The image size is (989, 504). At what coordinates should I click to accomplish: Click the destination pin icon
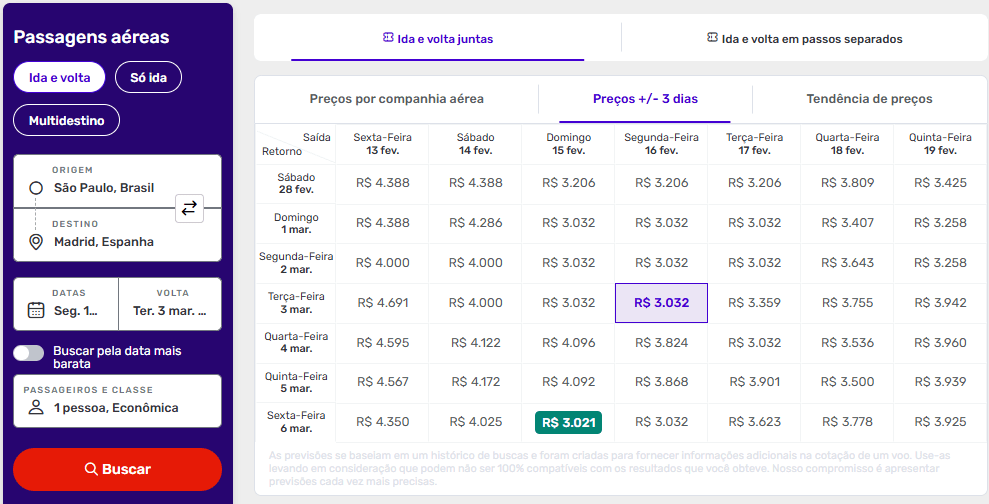pos(36,242)
